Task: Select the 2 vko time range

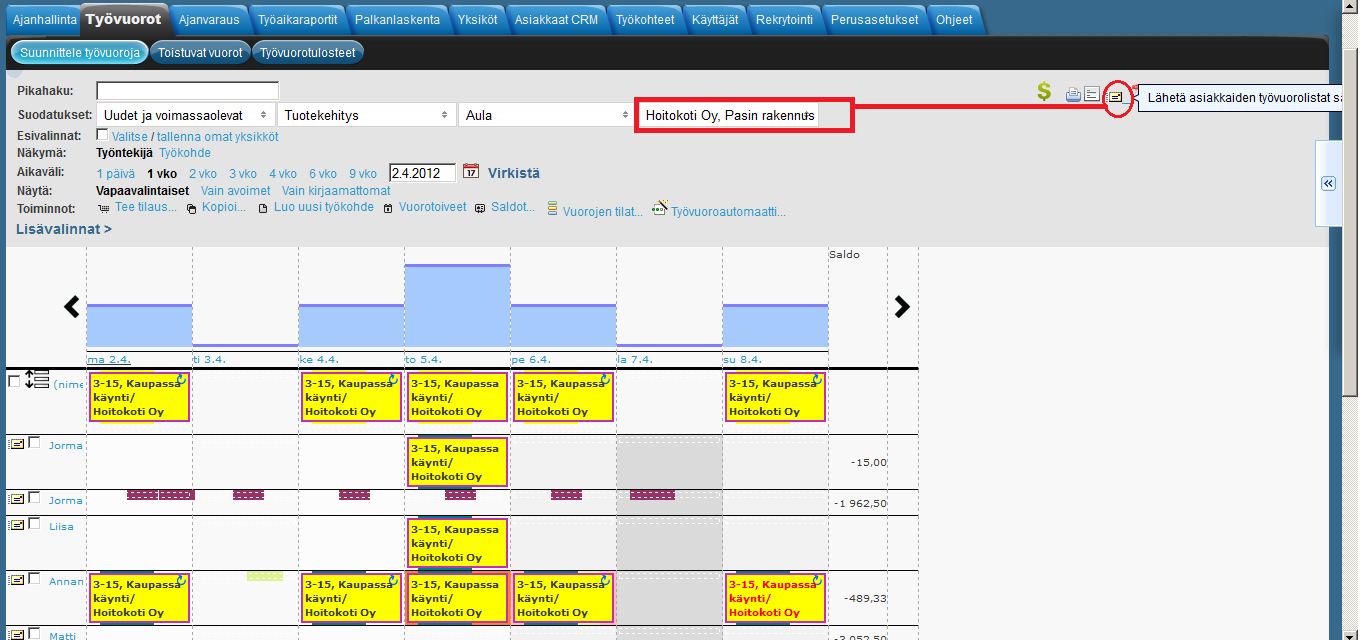Action: [x=203, y=173]
